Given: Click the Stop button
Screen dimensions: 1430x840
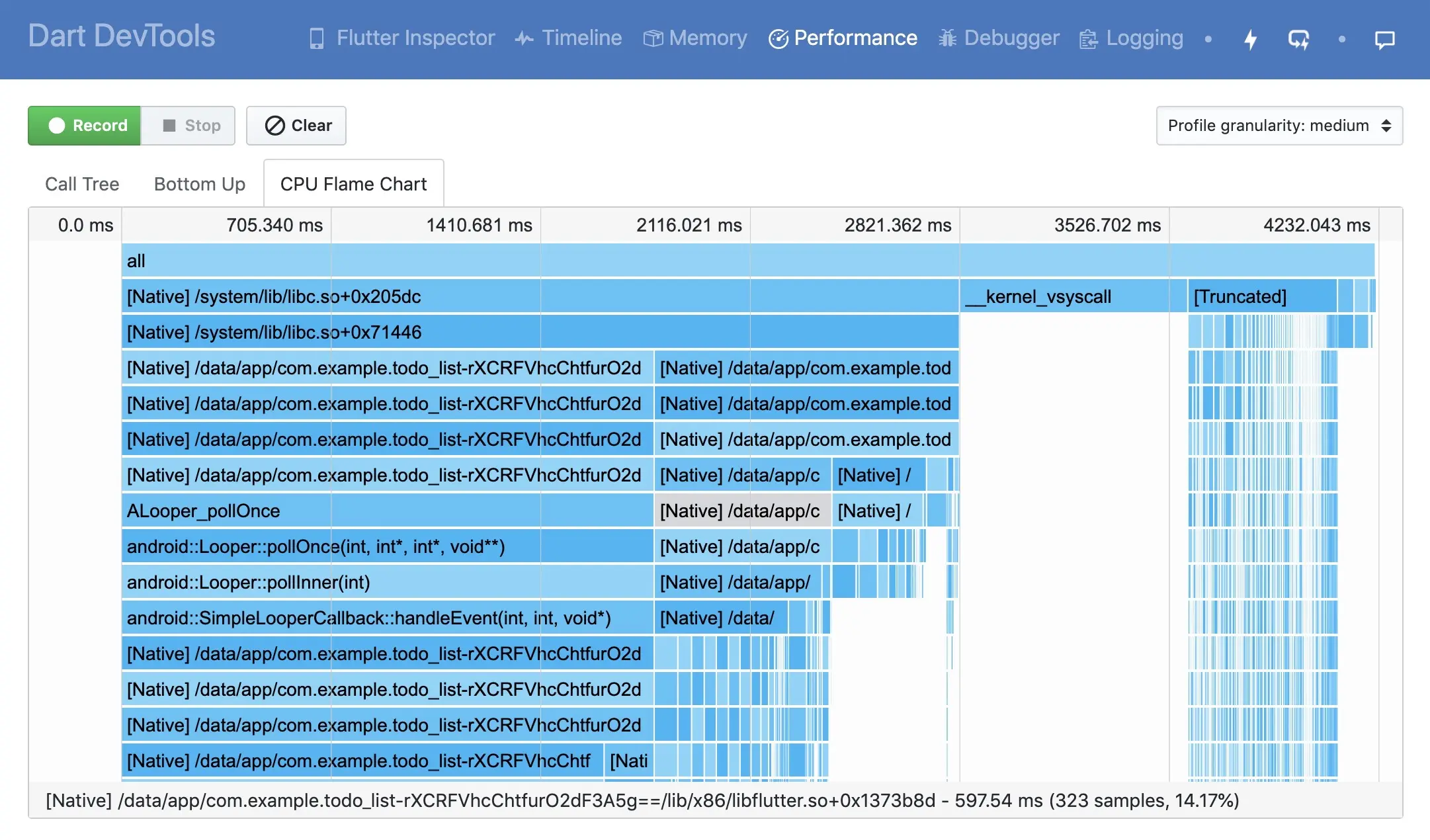Looking at the screenshot, I should click(x=189, y=126).
